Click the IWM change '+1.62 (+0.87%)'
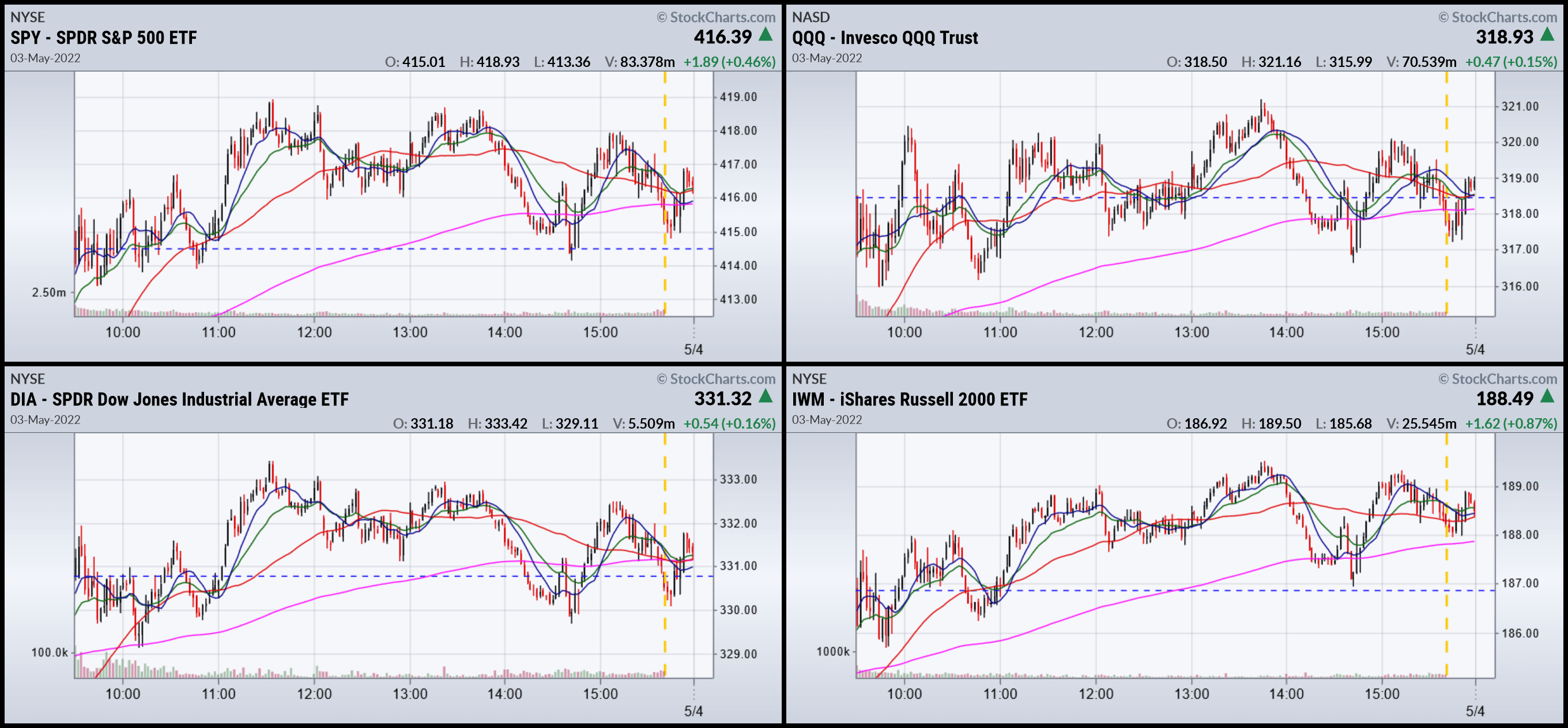The width and height of the screenshot is (1568, 728). click(x=1511, y=423)
